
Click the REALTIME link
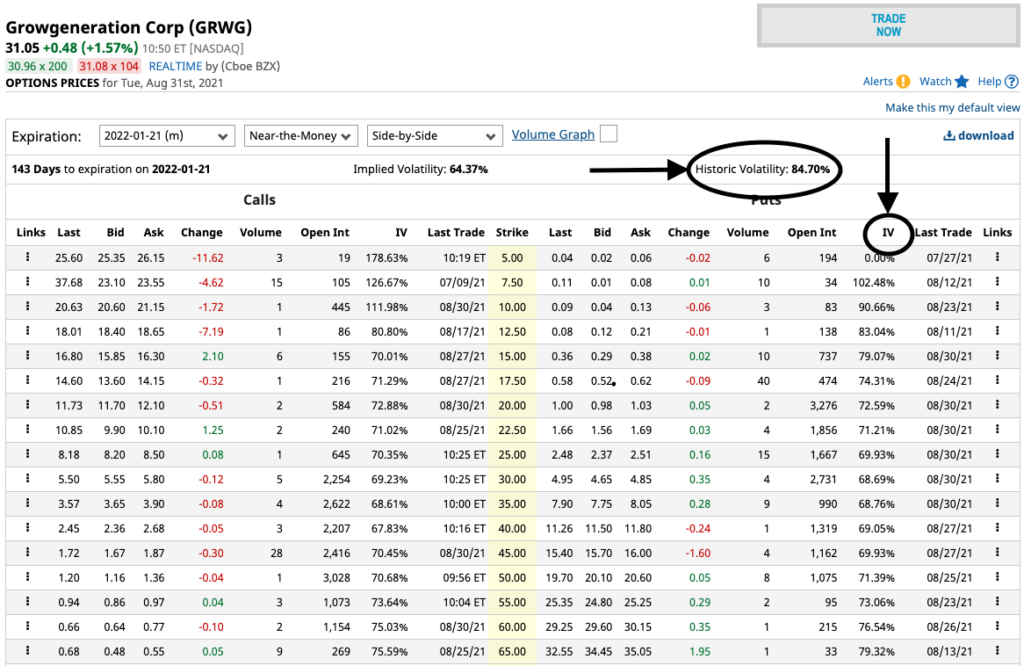click(176, 66)
